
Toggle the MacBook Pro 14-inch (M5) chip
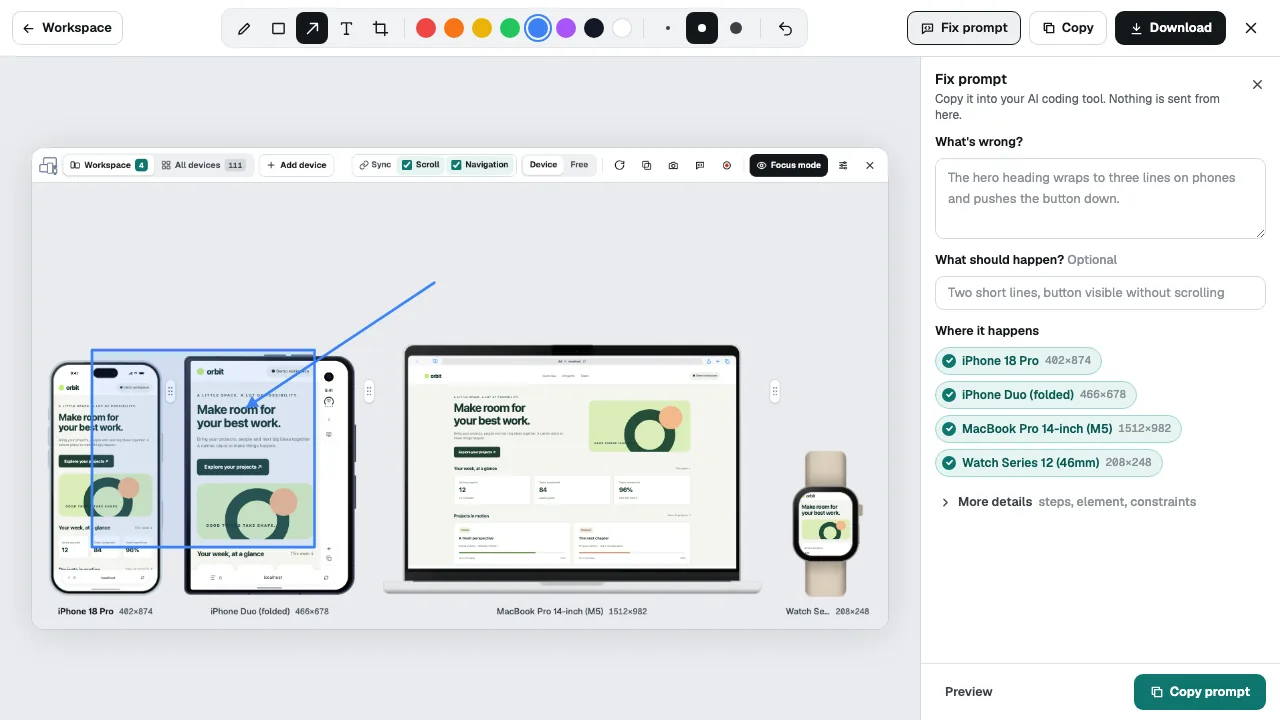(1058, 429)
